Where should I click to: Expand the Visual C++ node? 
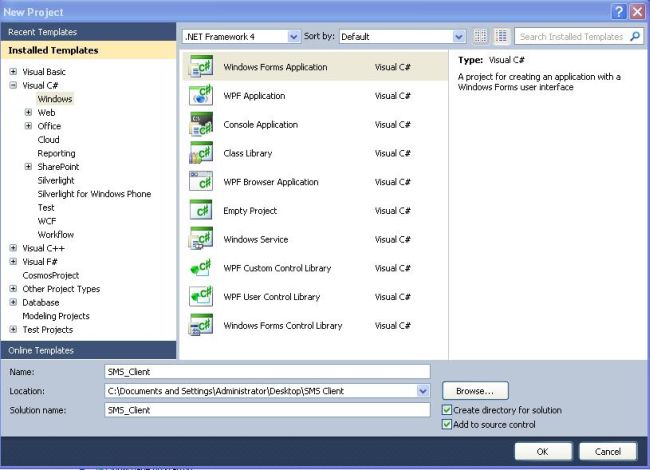tap(13, 248)
